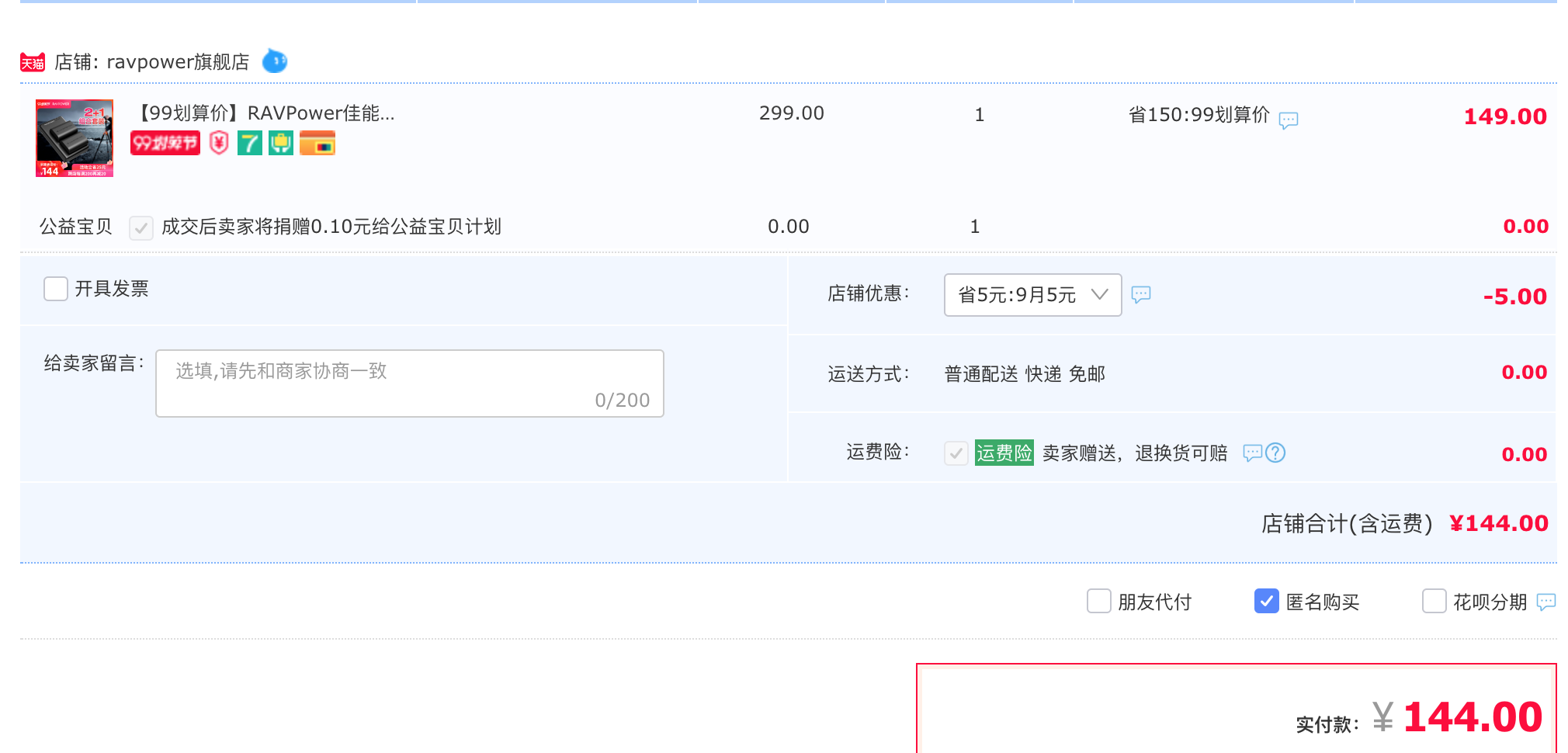Click the comment bubble beside 花呗分期
Viewport: 1568px width, 753px height.
point(1546,602)
